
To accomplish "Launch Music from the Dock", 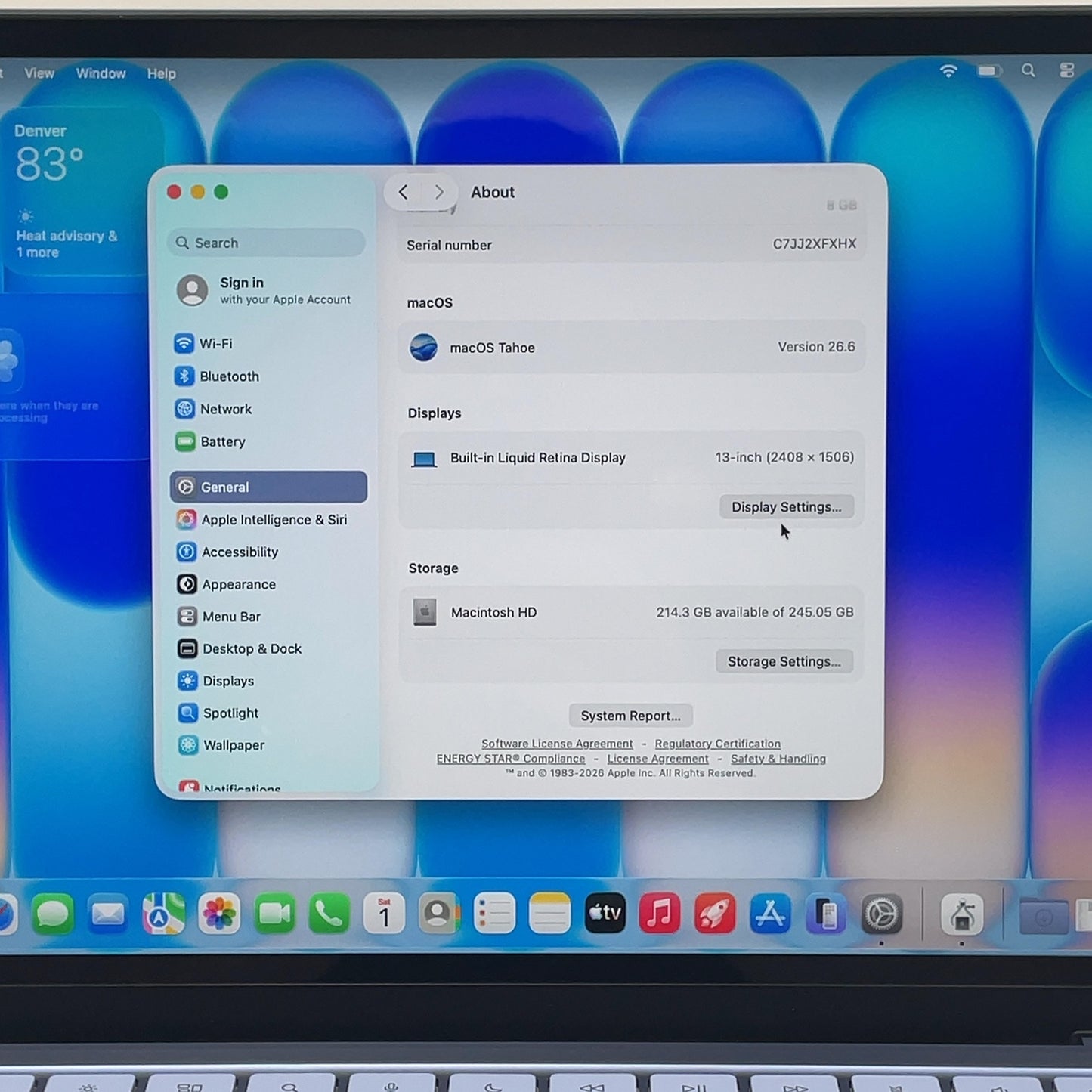I will click(x=660, y=914).
